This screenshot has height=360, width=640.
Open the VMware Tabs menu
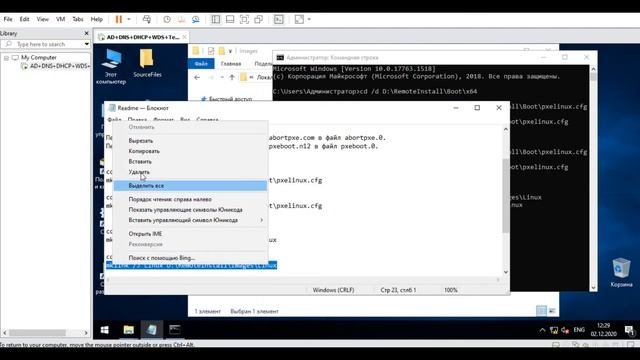[78, 19]
